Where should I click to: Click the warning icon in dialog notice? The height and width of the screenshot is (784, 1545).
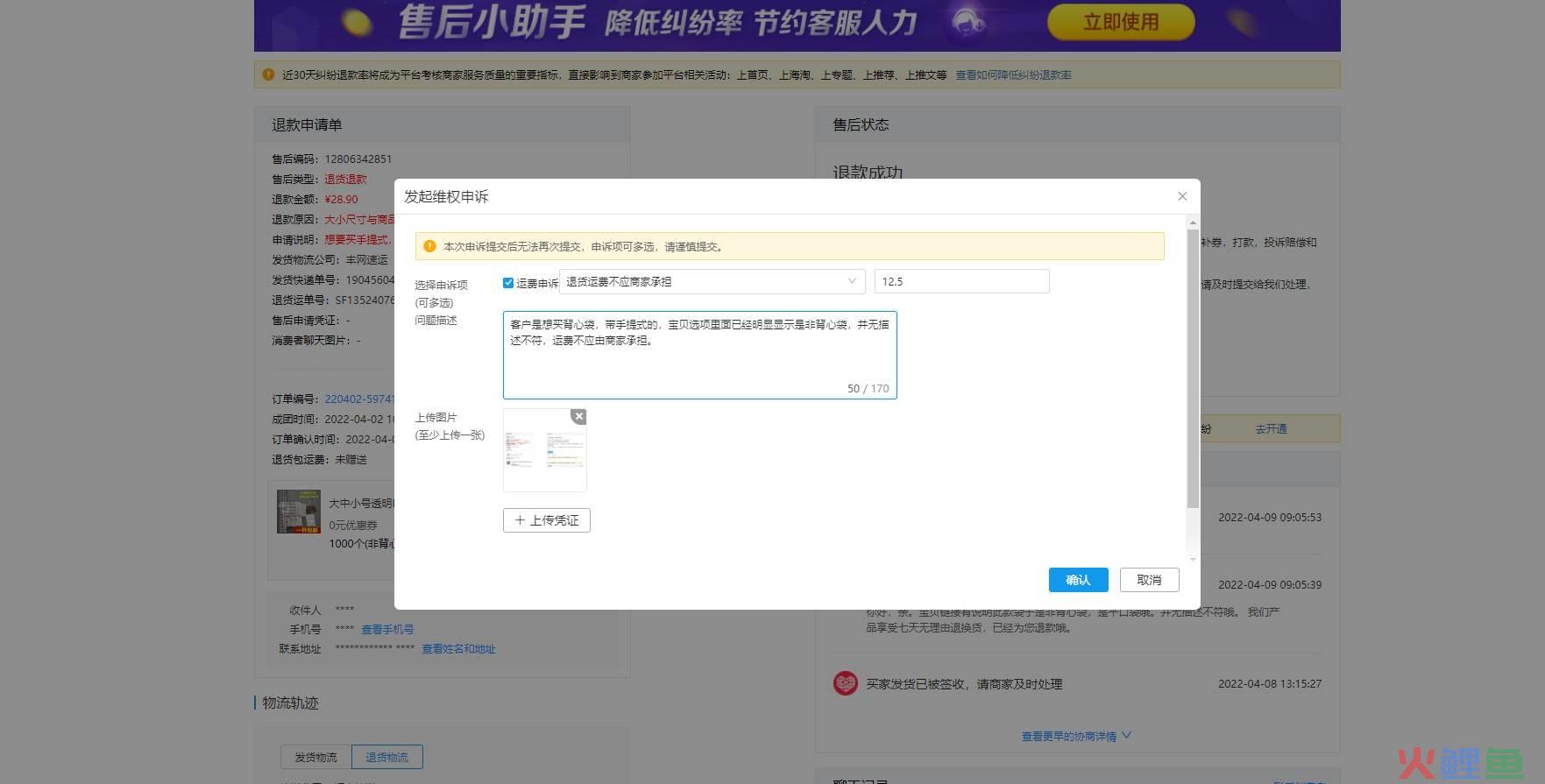[429, 246]
